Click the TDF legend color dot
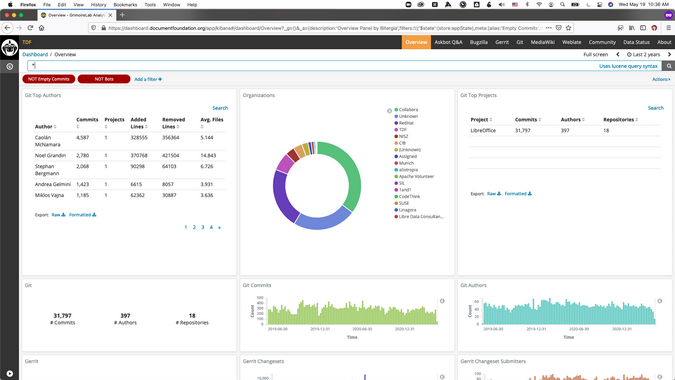Screen dimensions: 675x380 pyautogui.click(x=396, y=130)
